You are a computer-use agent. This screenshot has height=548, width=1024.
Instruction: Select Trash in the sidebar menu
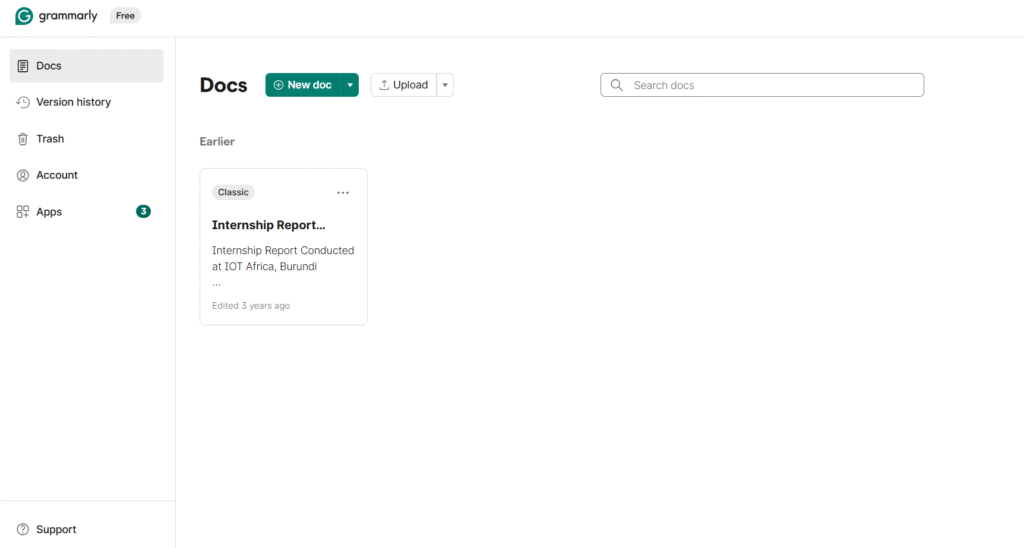point(50,139)
